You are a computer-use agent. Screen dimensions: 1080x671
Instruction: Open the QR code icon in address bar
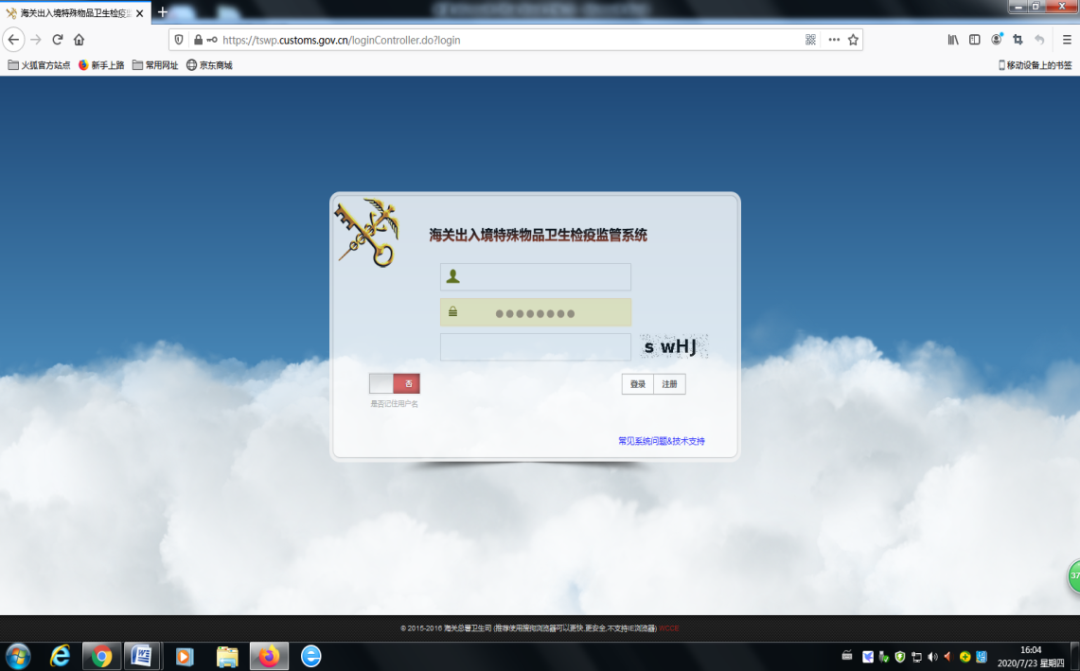(811, 40)
